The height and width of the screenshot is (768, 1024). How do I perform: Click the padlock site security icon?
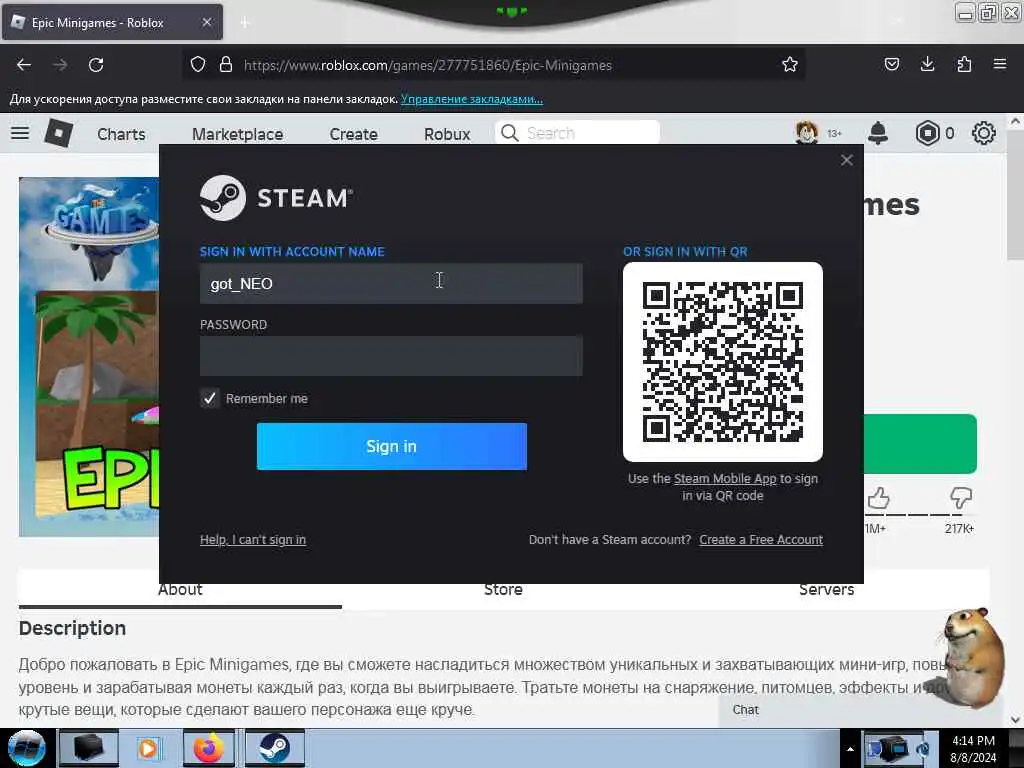click(x=226, y=64)
